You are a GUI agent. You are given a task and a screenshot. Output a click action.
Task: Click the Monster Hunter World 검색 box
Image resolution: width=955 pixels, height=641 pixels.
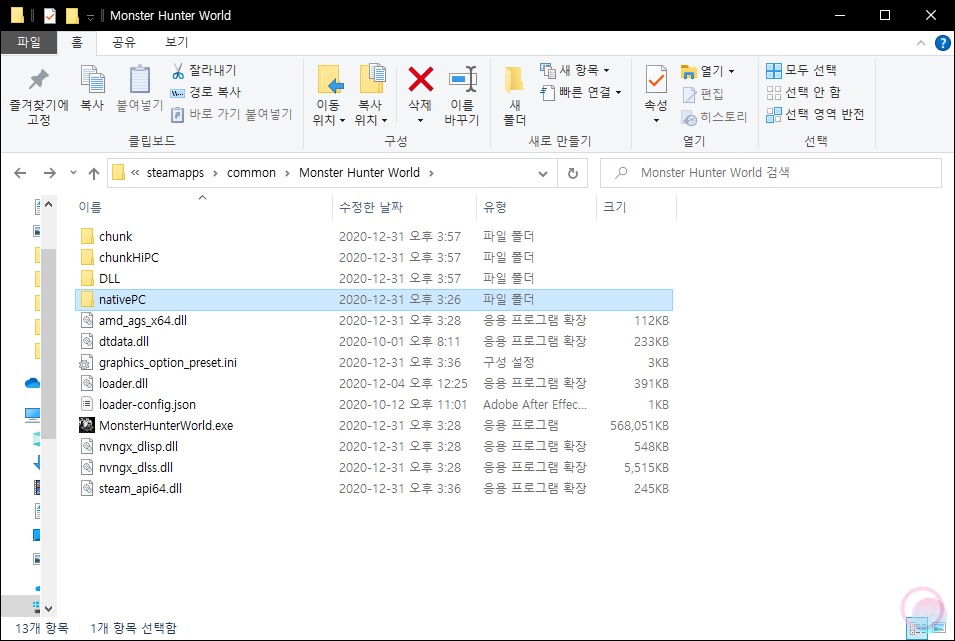click(x=770, y=173)
